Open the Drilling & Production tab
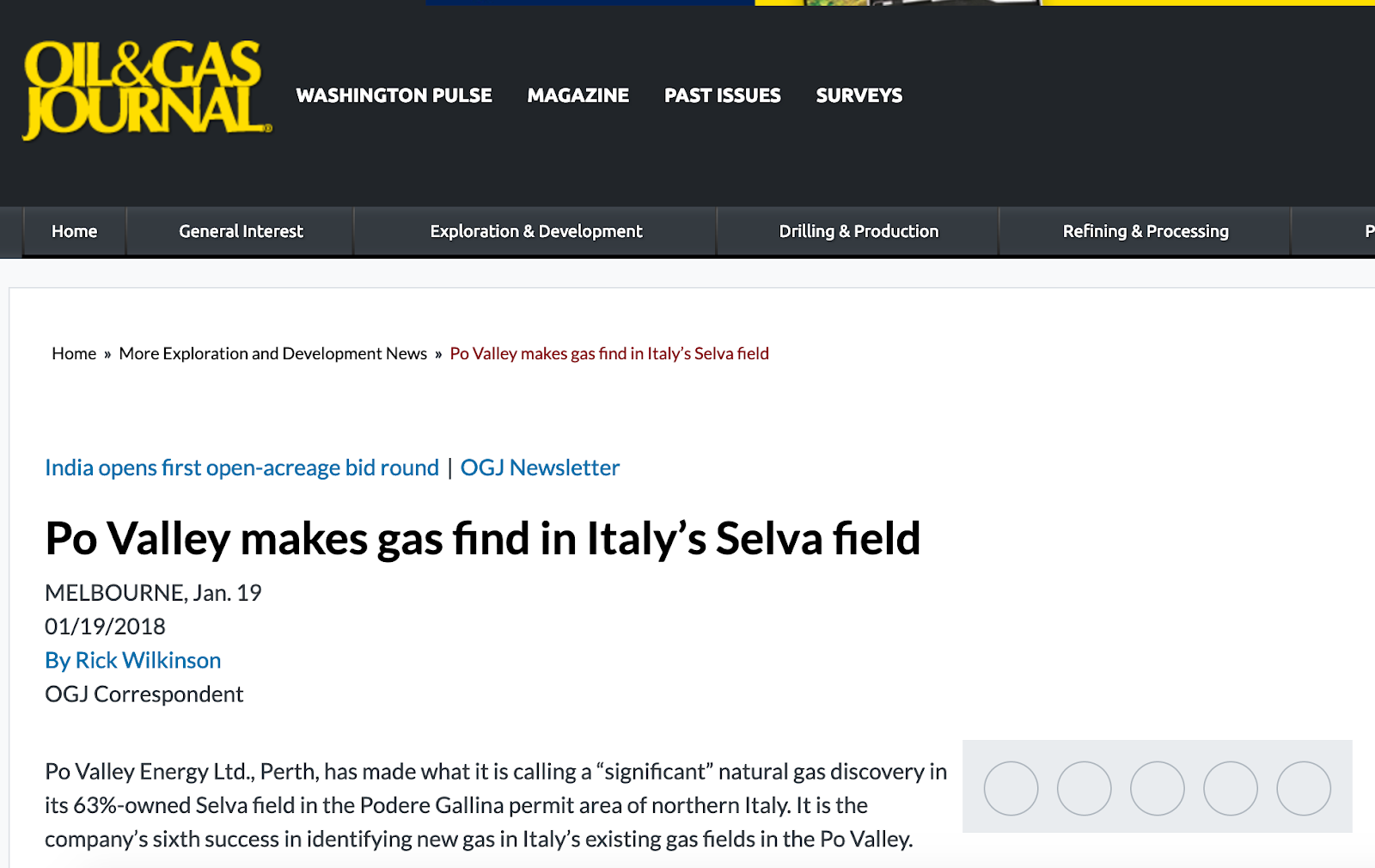The width and height of the screenshot is (1375, 868). [x=859, y=231]
